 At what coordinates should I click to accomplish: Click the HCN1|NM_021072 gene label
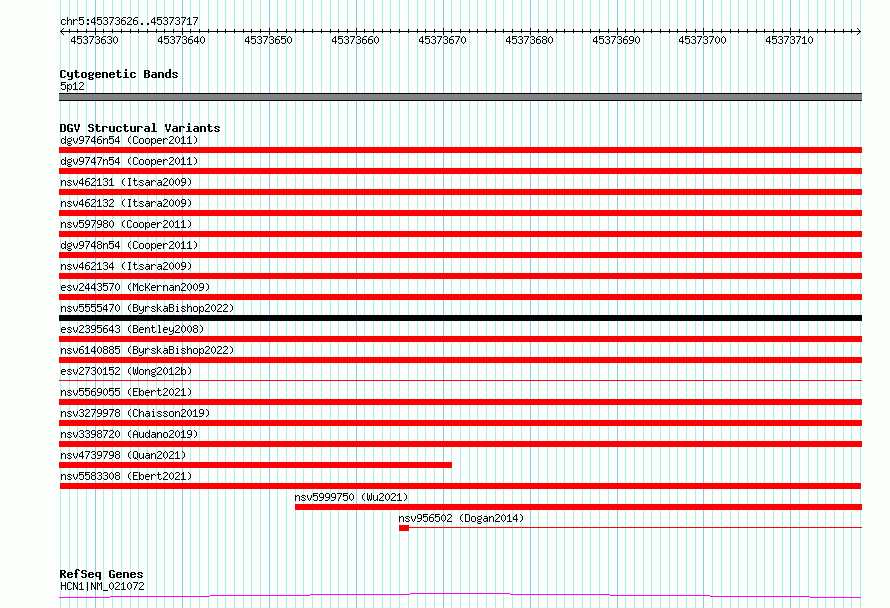102,586
